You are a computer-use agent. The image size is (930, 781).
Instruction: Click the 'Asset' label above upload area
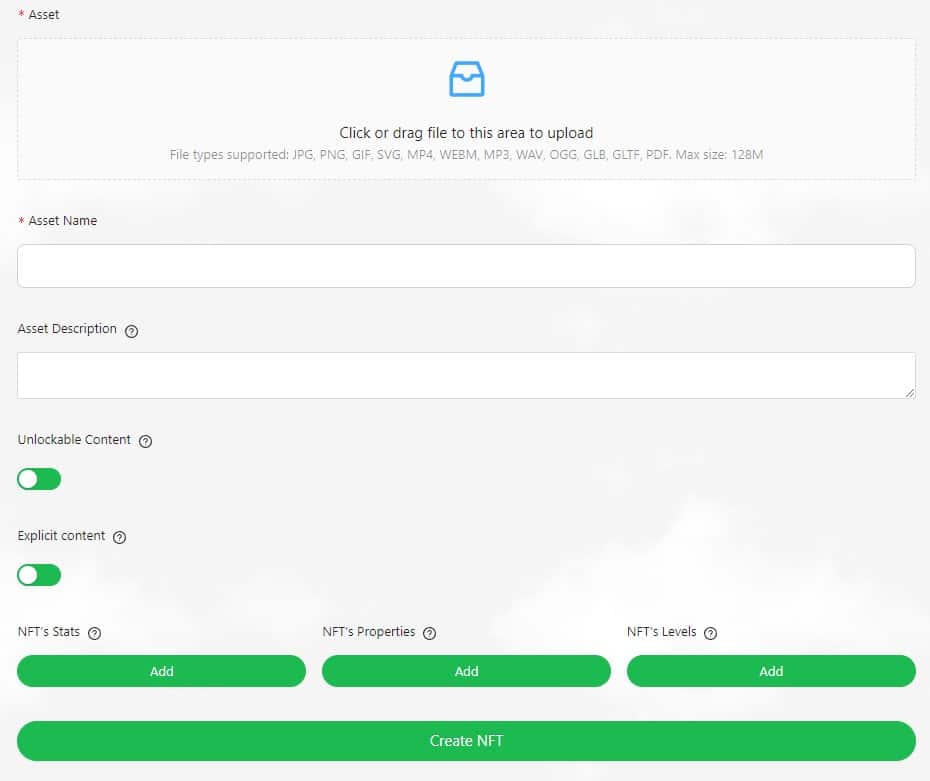pos(44,15)
